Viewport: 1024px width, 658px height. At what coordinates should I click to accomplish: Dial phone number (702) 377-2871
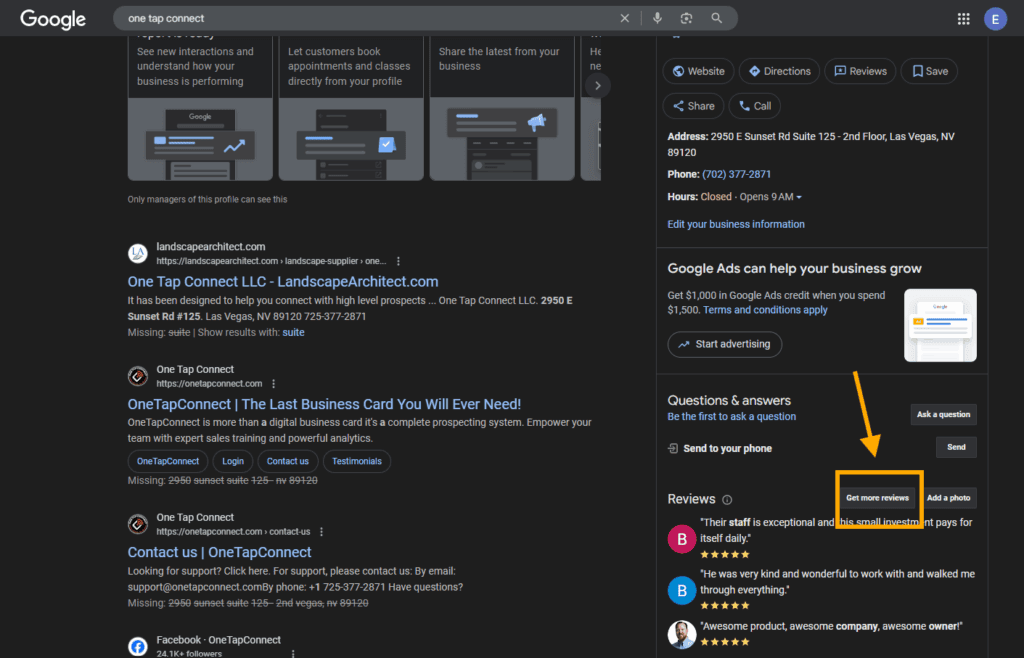pyautogui.click(x=736, y=174)
